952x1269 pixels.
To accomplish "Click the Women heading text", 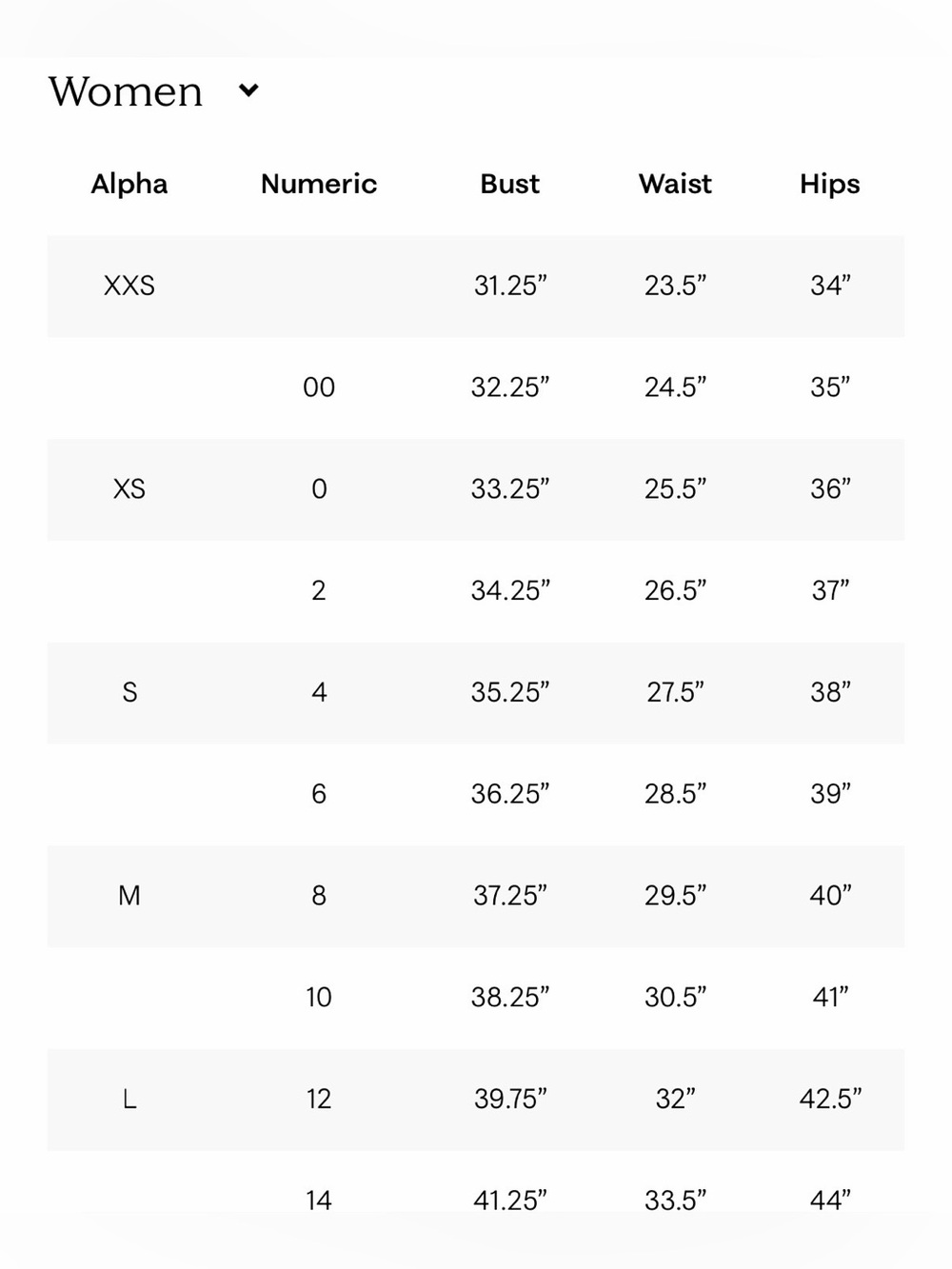I will [126, 92].
